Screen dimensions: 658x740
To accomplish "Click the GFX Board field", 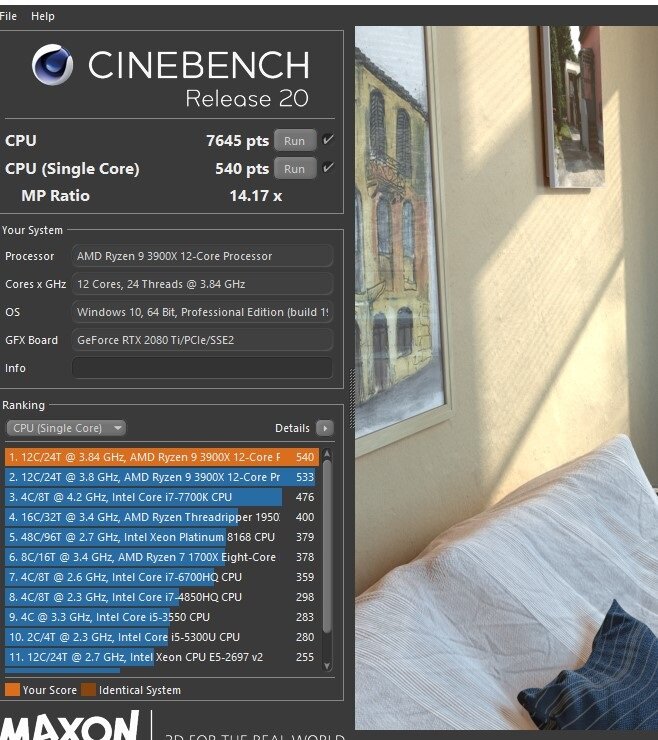I will (202, 340).
